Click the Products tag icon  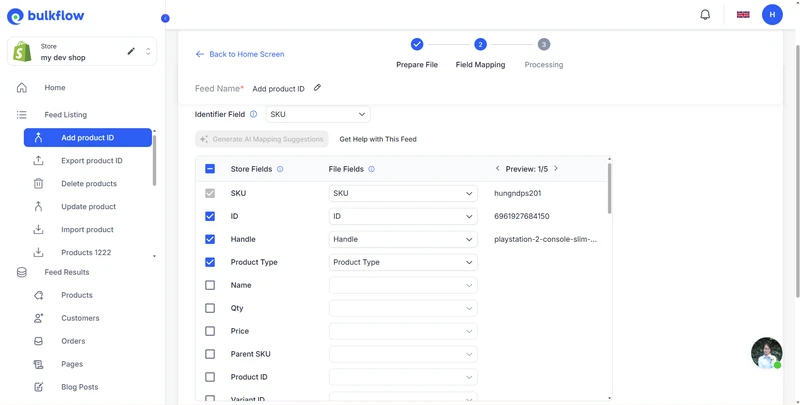38,295
